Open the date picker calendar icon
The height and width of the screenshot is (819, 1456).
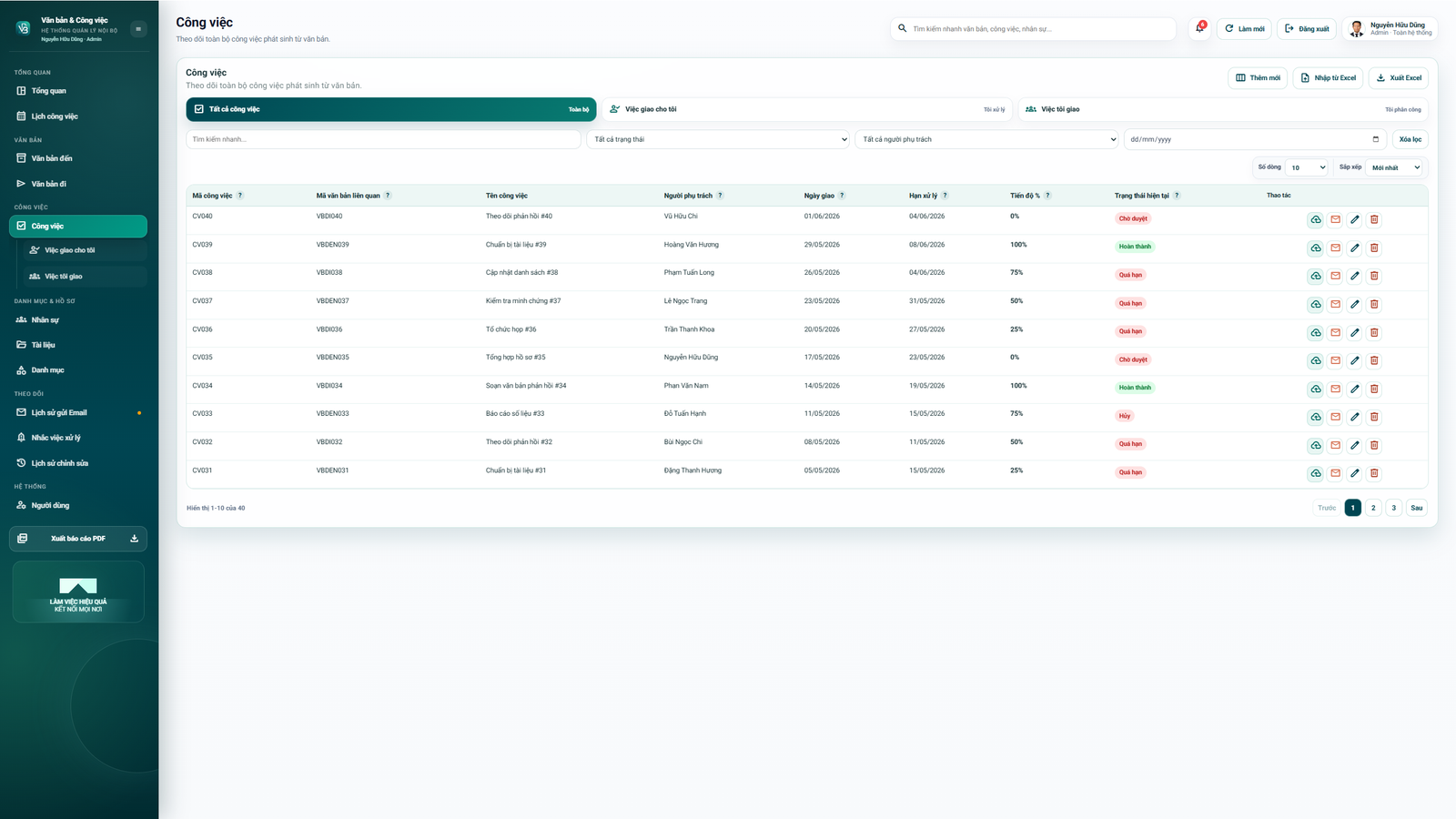(1375, 139)
